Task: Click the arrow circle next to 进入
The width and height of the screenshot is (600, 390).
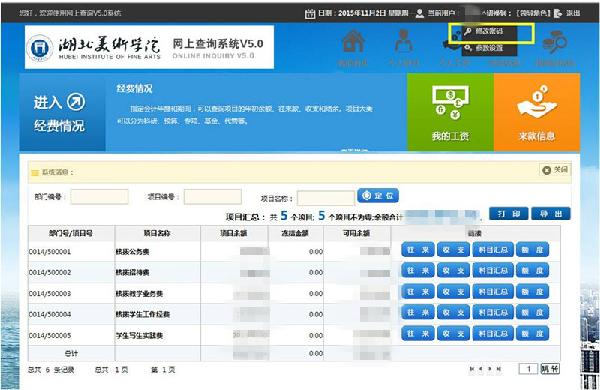Action: (76, 102)
